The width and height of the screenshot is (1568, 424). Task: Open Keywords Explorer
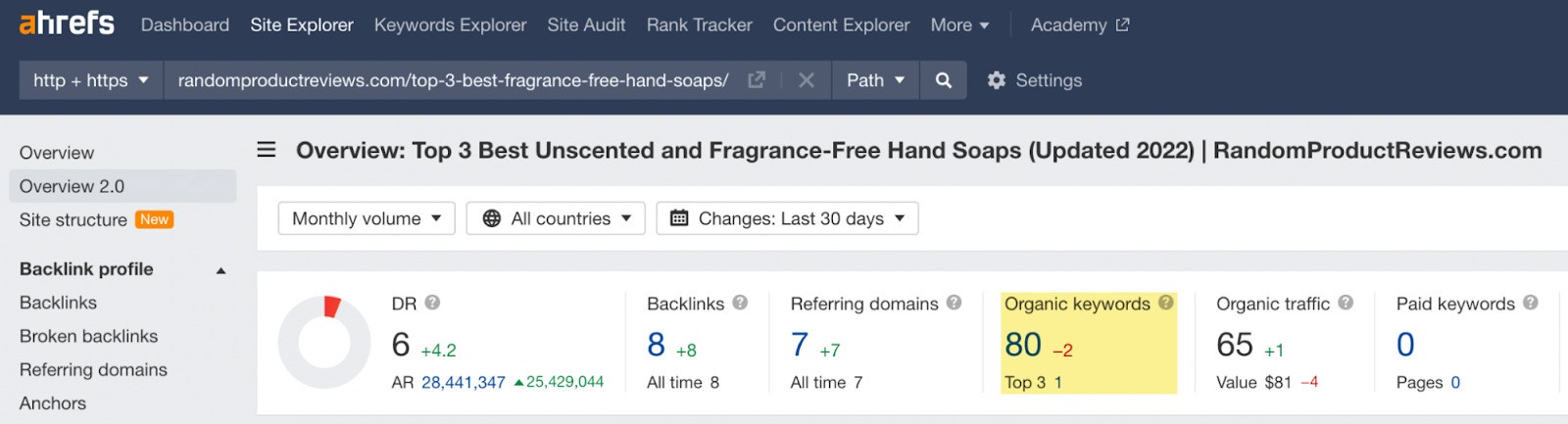450,25
